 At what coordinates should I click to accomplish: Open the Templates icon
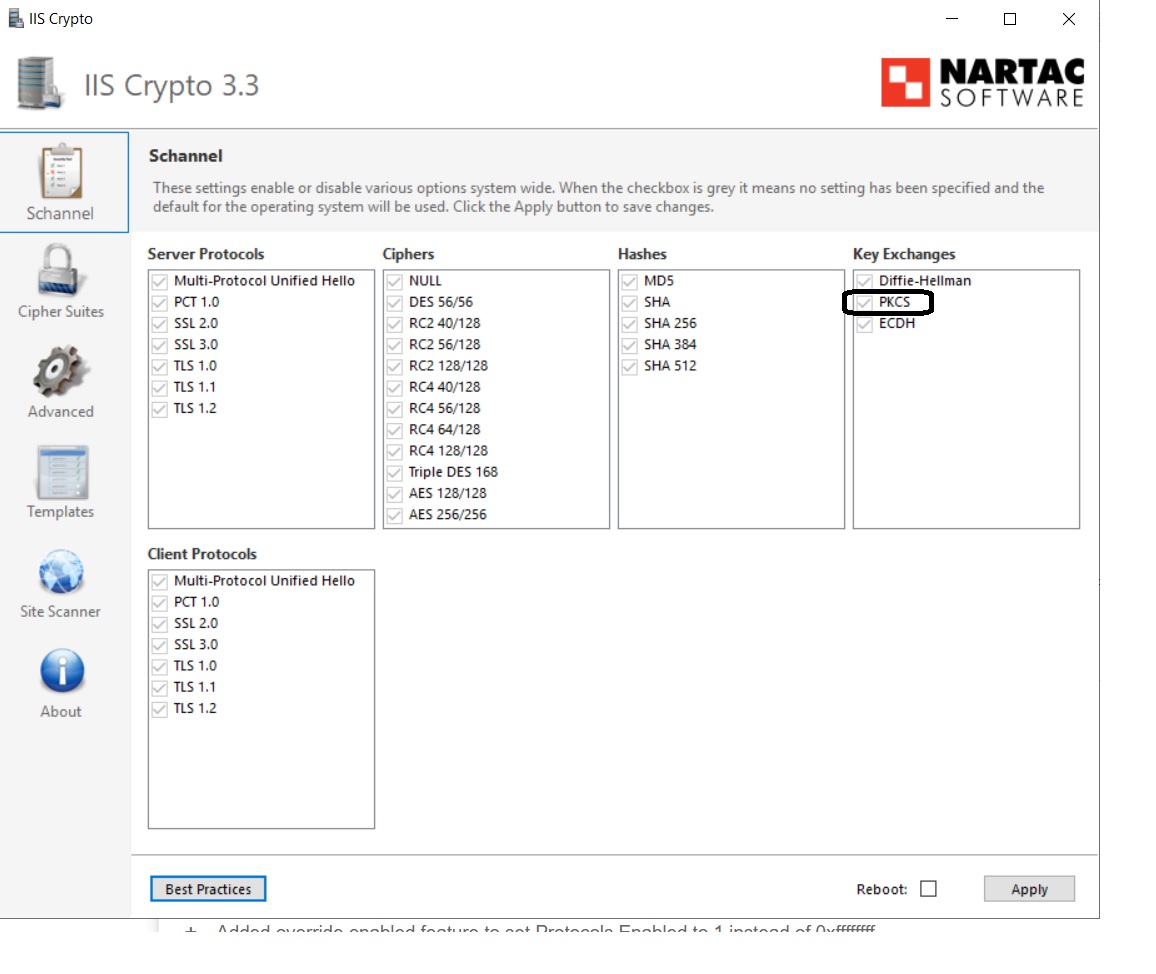click(62, 472)
